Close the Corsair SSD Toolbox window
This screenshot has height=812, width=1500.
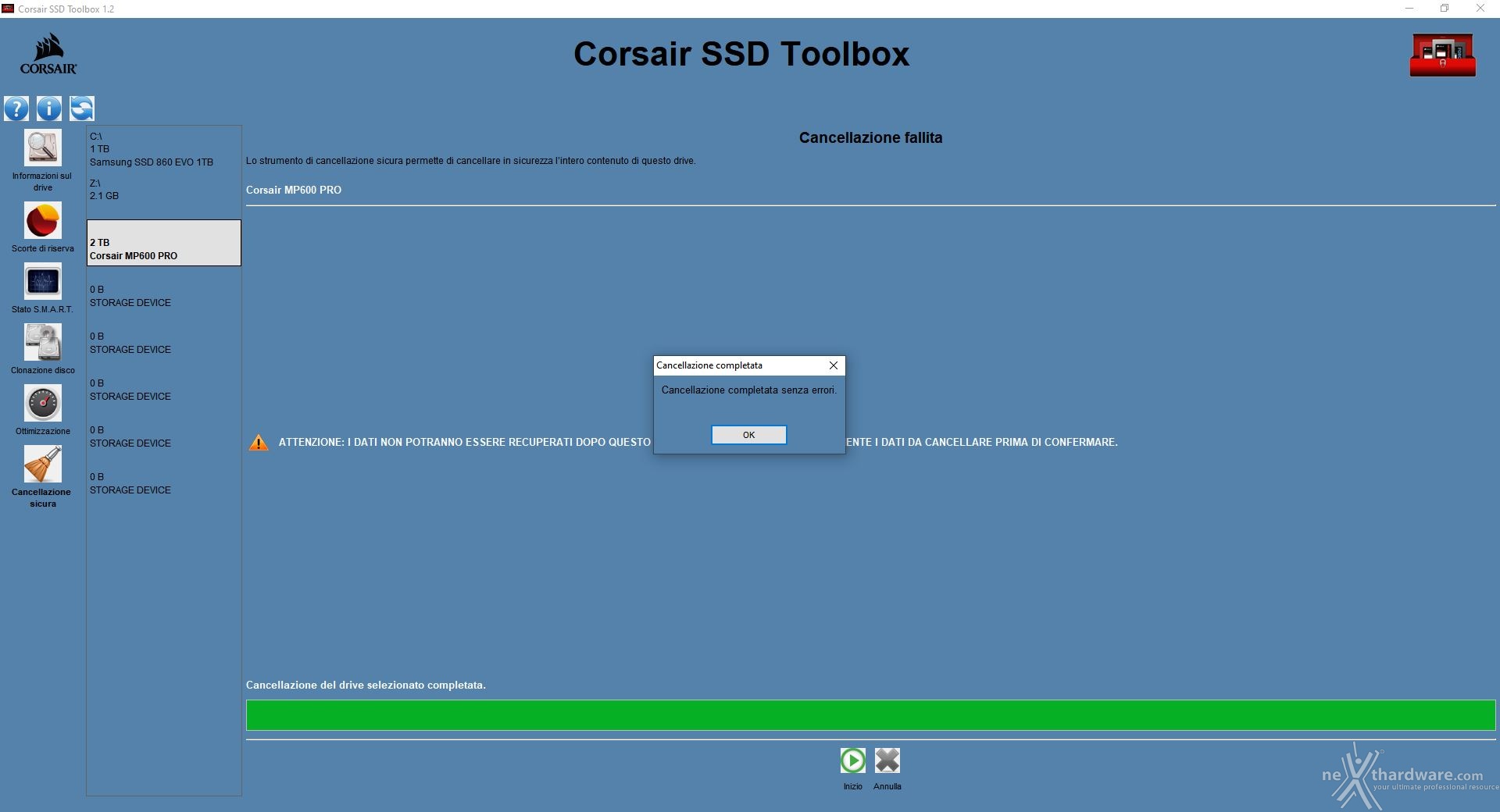(x=1480, y=9)
